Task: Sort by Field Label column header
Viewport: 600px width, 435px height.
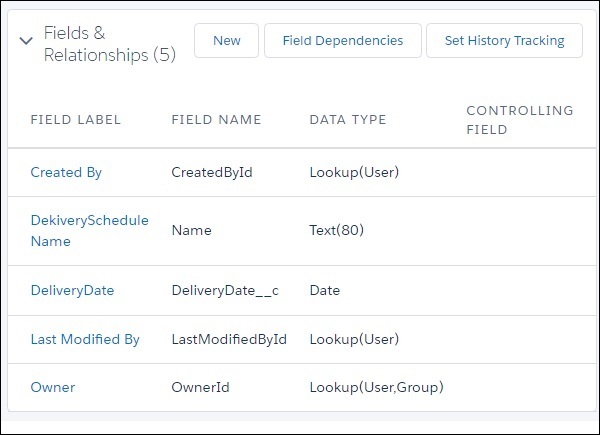Action: [75, 120]
